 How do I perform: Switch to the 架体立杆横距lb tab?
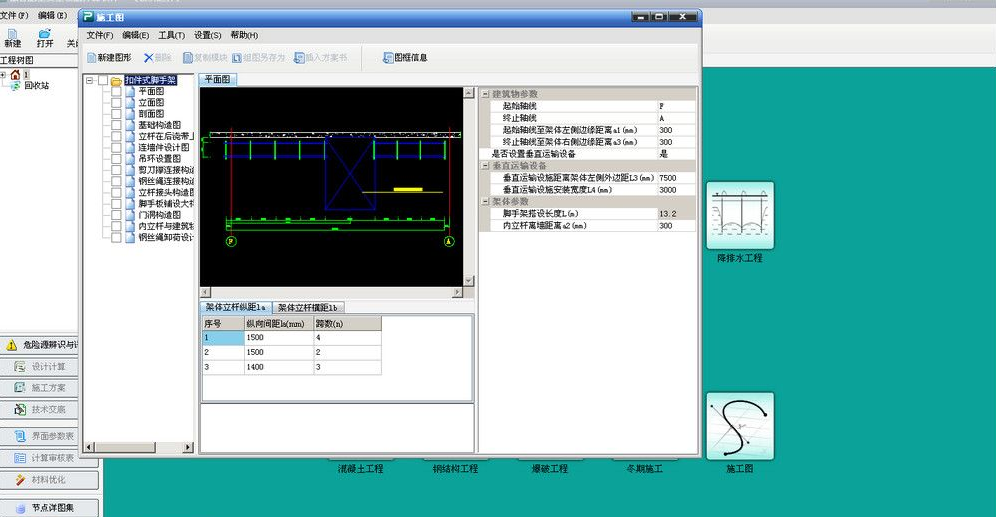click(x=307, y=307)
